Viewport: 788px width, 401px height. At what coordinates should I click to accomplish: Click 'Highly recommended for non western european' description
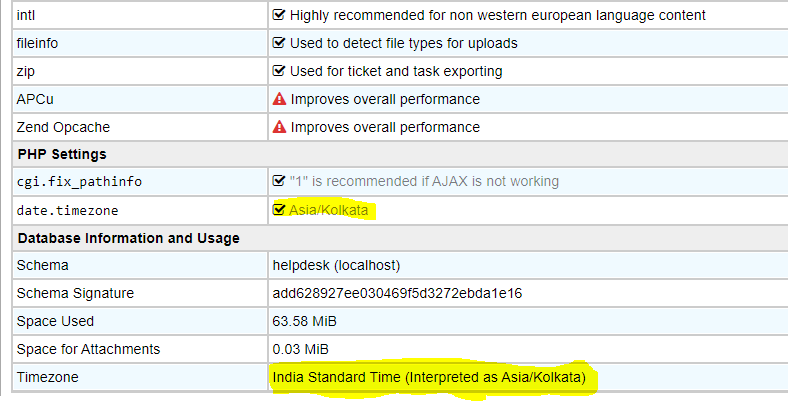click(498, 16)
